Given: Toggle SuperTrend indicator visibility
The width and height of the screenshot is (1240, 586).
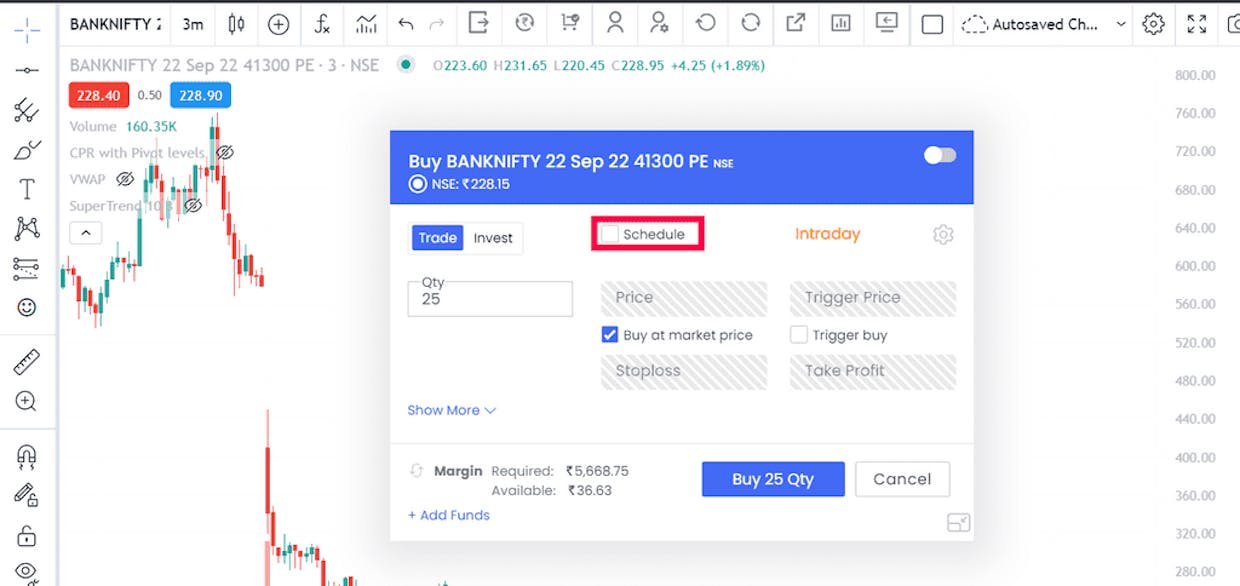Looking at the screenshot, I should click(x=193, y=205).
